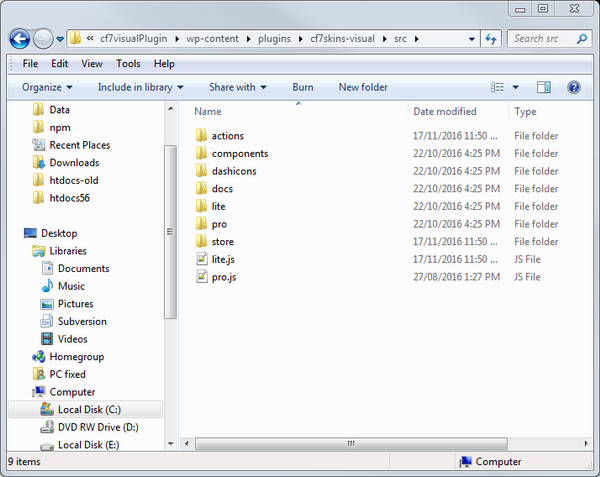Click the refresh button beside address bar

[491, 39]
